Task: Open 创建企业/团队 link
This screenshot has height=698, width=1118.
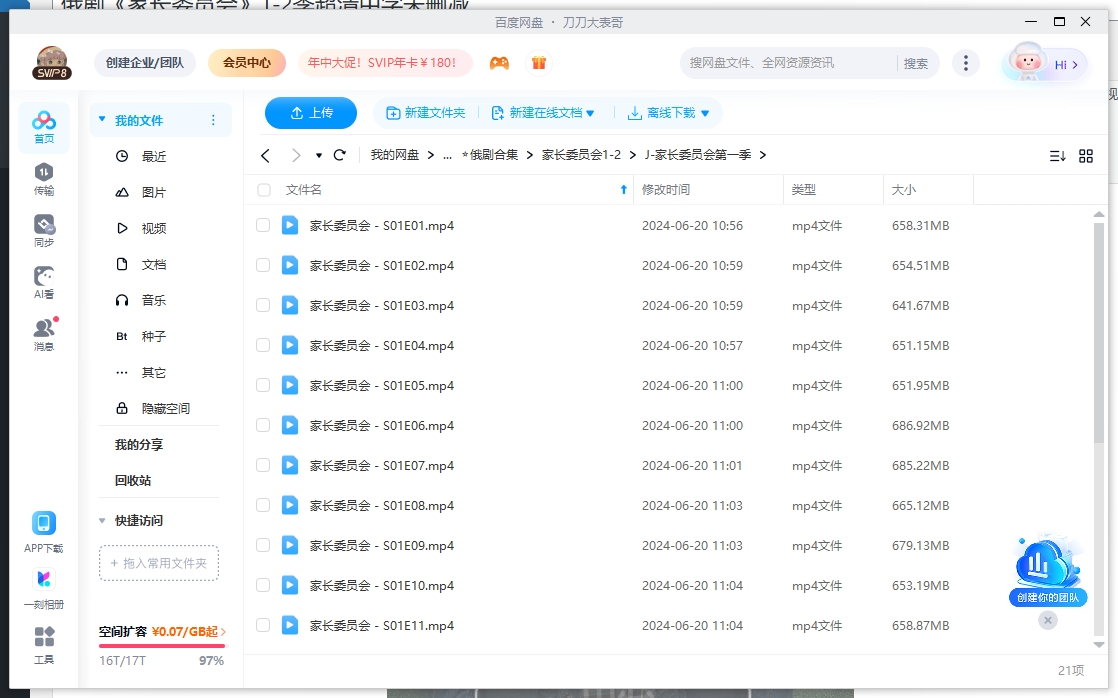Action: 143,62
